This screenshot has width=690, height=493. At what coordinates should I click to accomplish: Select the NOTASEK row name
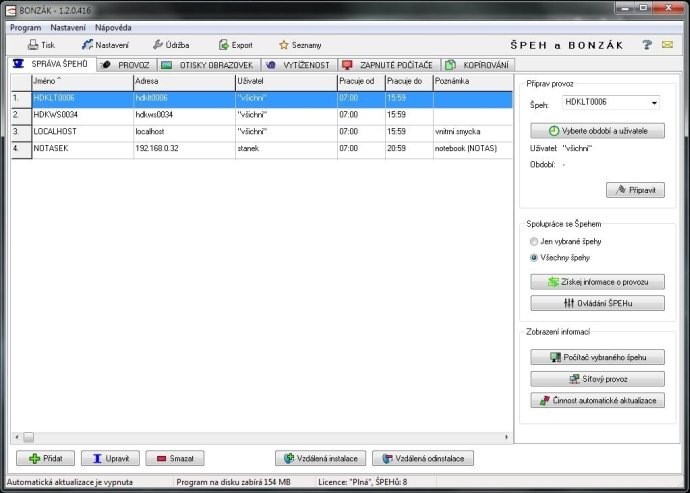click(51, 148)
